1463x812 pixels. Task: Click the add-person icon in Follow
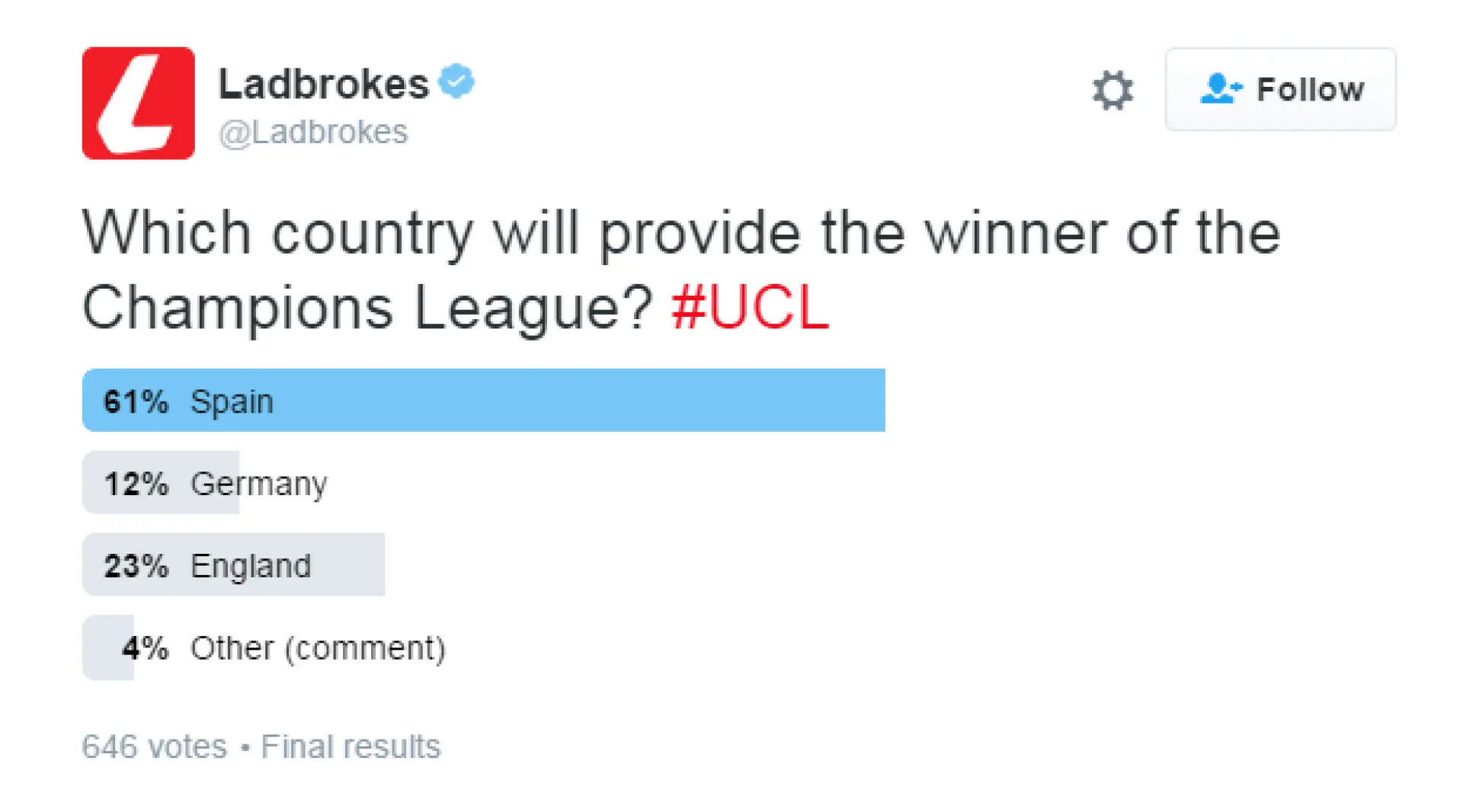coord(1221,88)
